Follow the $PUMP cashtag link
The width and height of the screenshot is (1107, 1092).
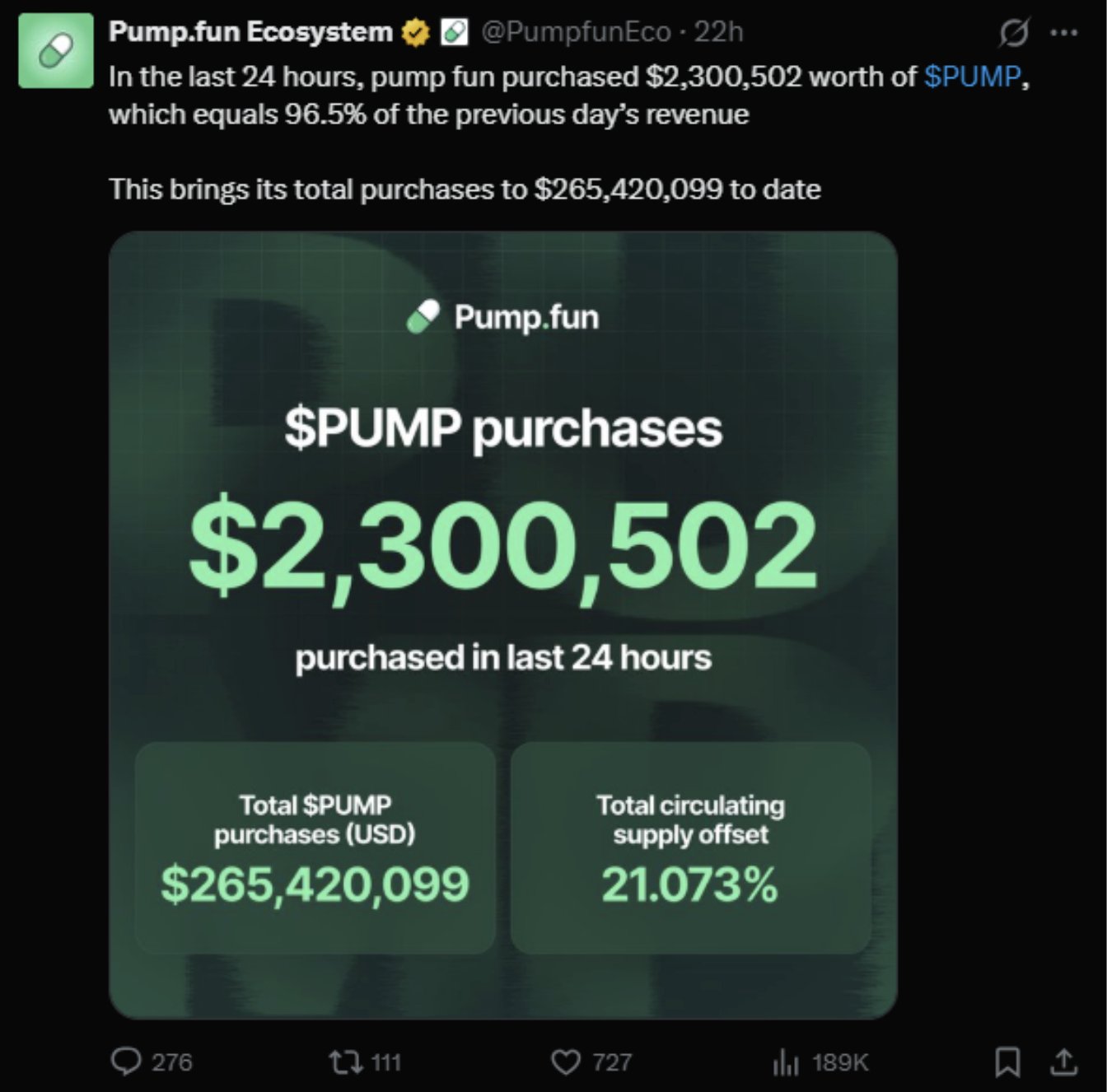972,77
